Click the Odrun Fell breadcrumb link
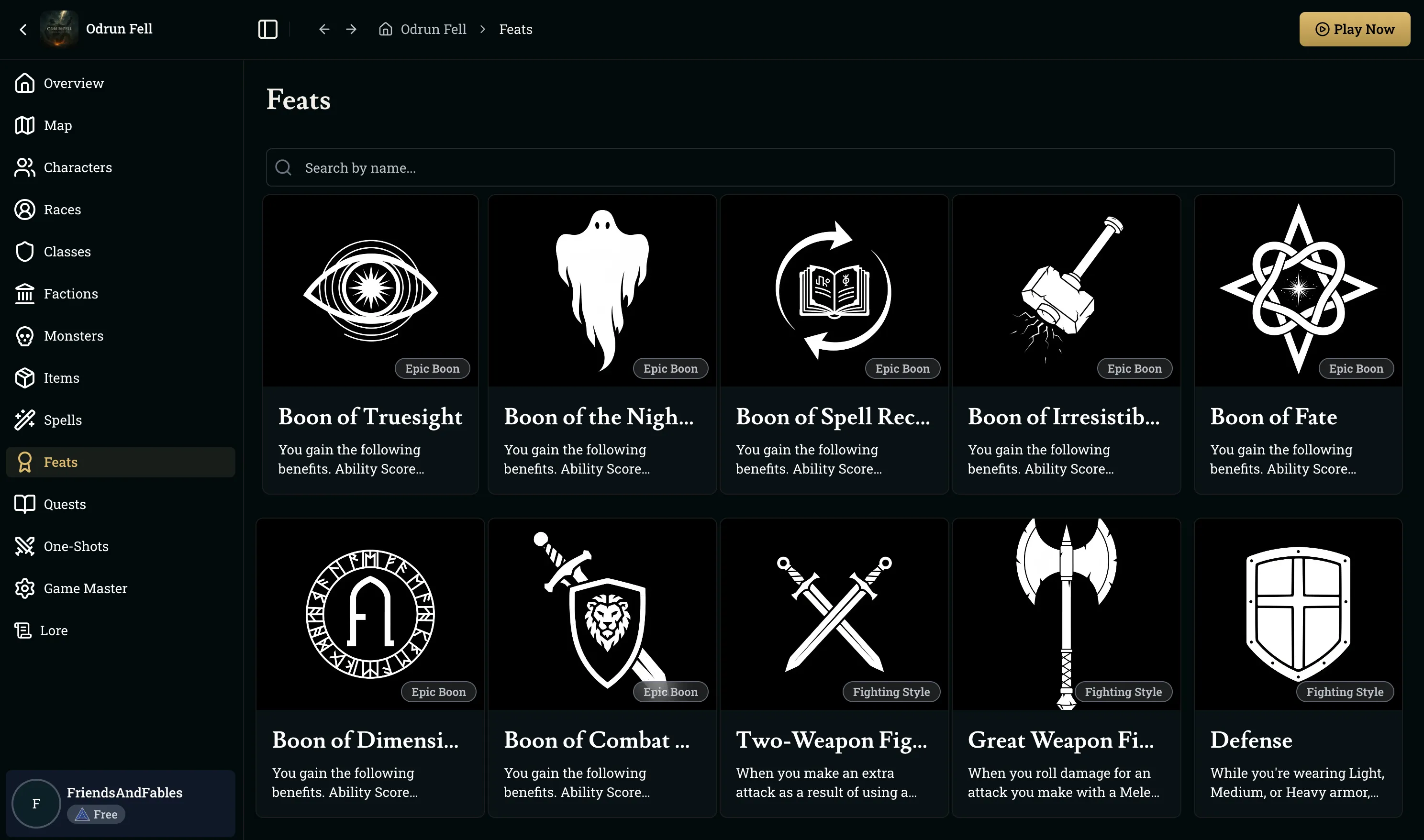 click(x=433, y=29)
